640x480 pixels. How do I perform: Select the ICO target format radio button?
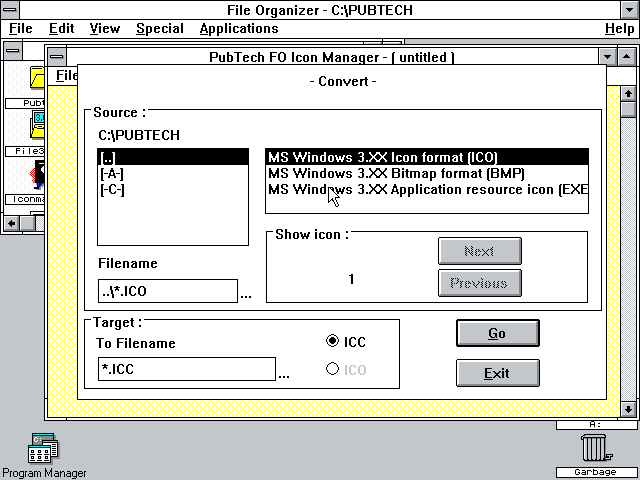332,369
